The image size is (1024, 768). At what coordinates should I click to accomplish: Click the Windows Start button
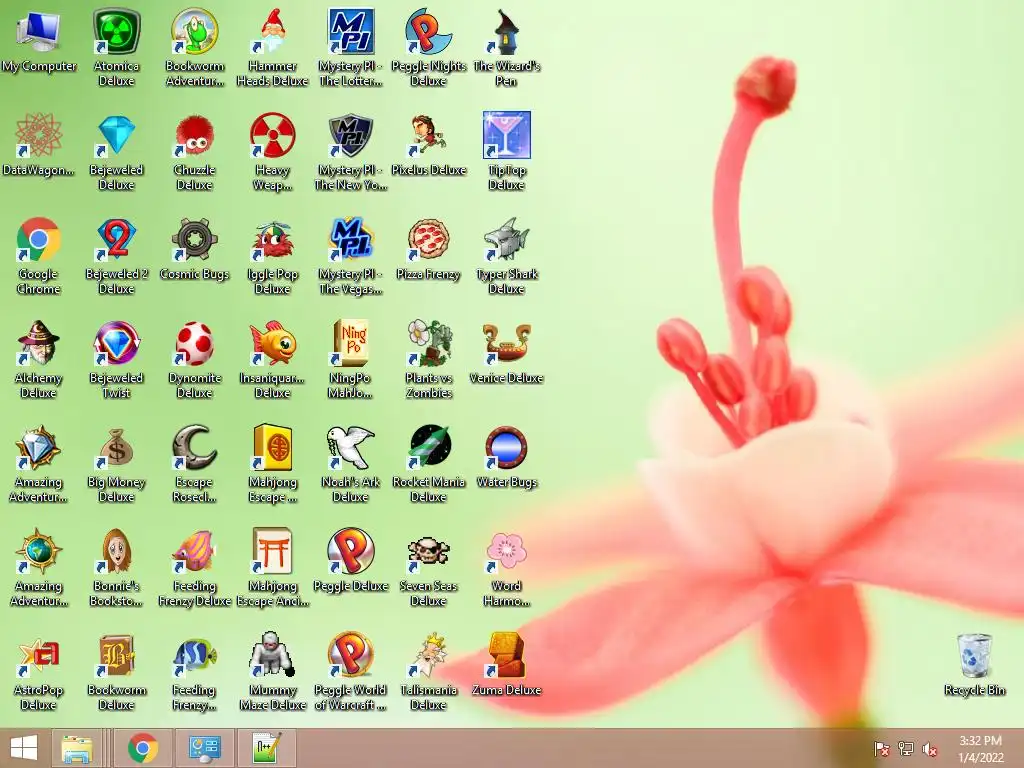pyautogui.click(x=24, y=748)
